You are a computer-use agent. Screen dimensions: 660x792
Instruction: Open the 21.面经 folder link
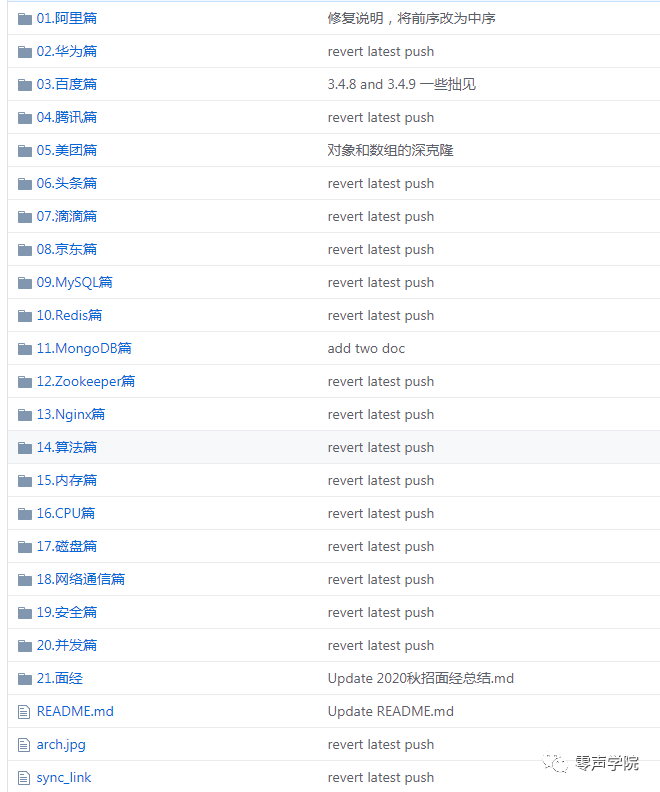tap(60, 678)
